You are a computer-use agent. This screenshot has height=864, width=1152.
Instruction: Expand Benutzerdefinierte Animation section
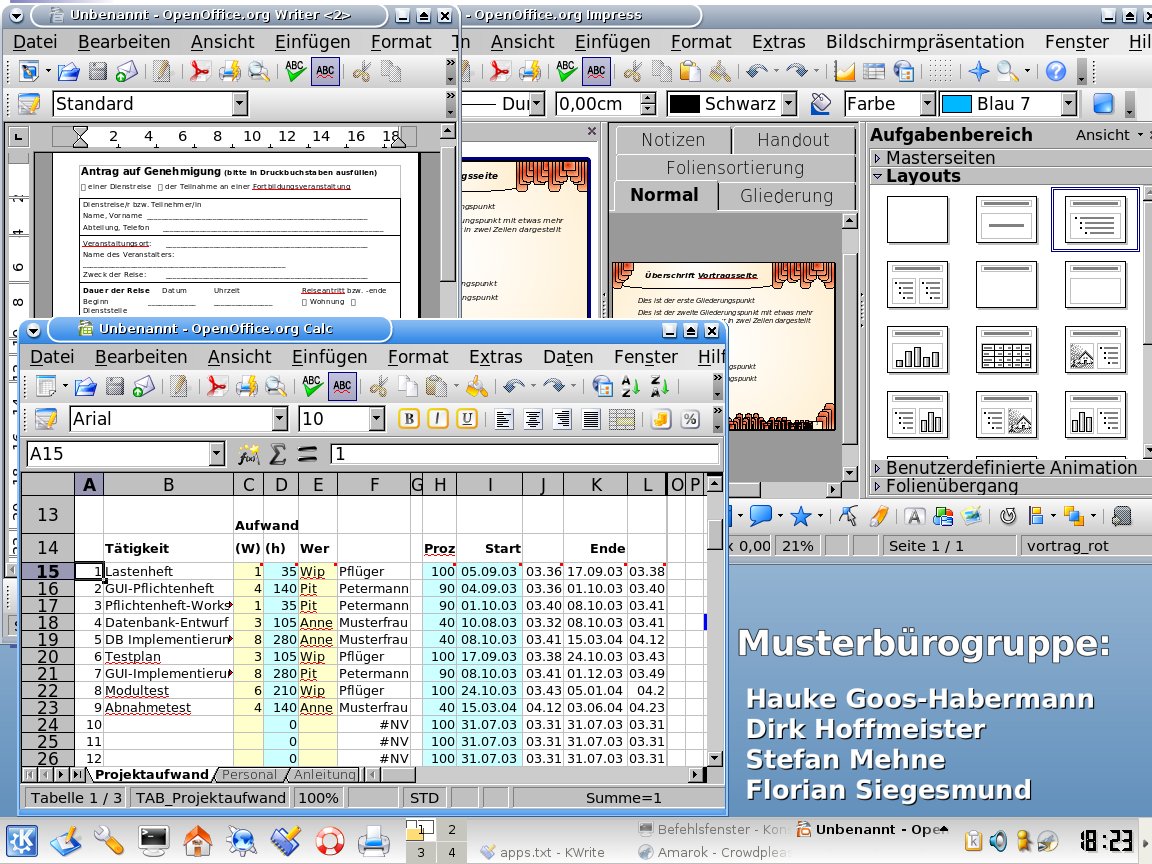point(1011,468)
